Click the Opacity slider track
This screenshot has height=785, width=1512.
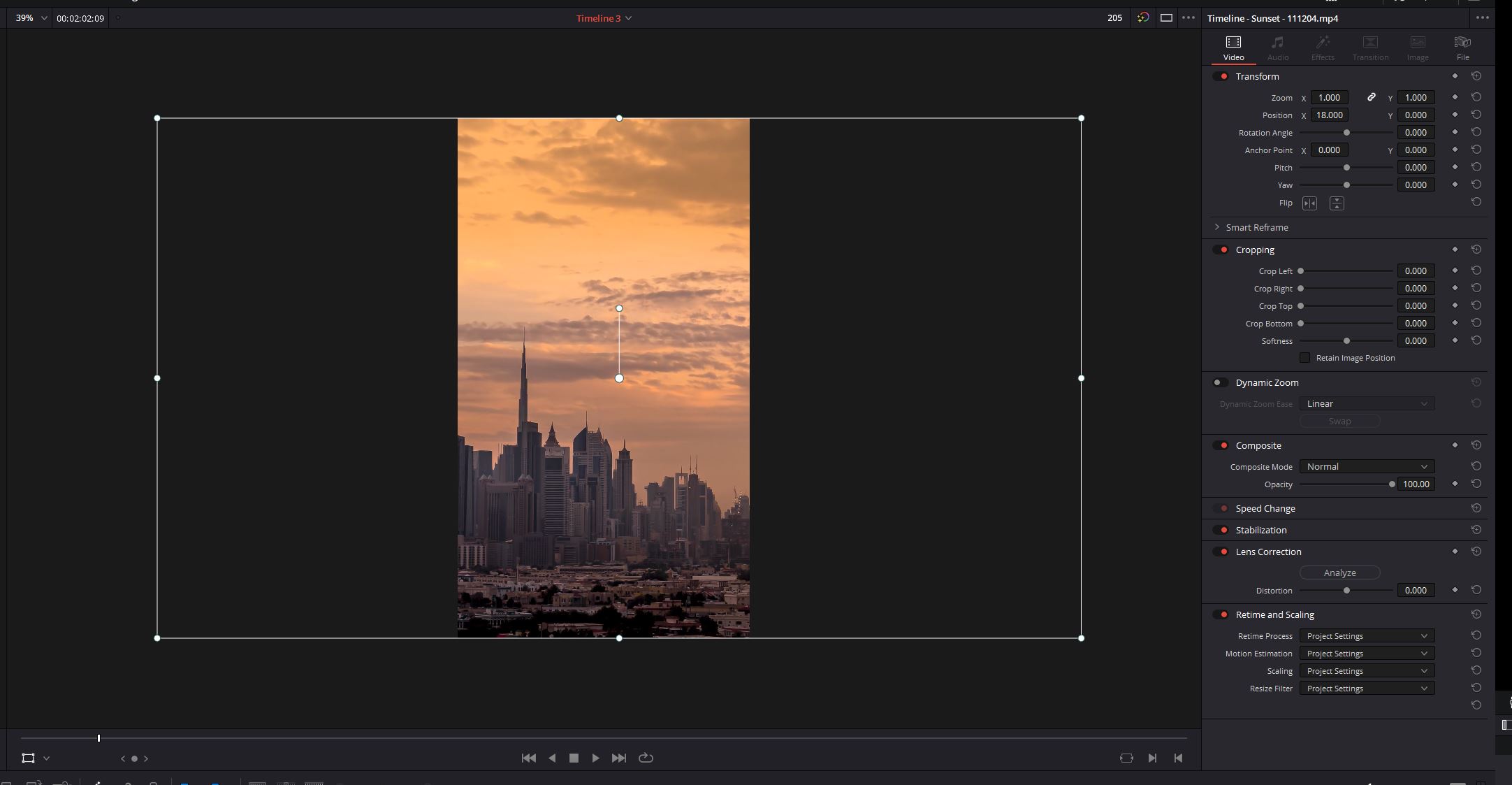(x=1346, y=484)
